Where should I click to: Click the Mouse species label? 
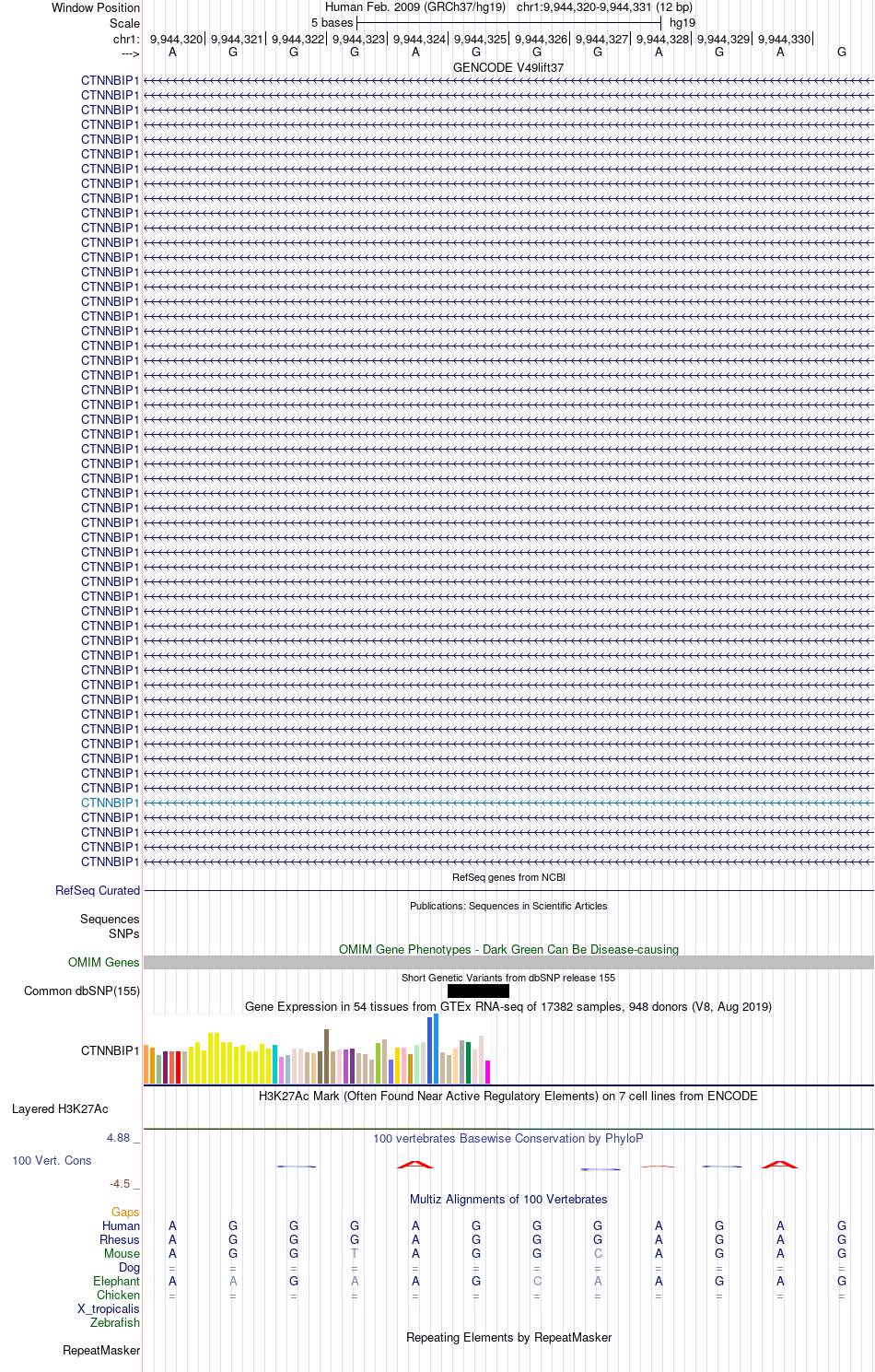[x=122, y=1253]
